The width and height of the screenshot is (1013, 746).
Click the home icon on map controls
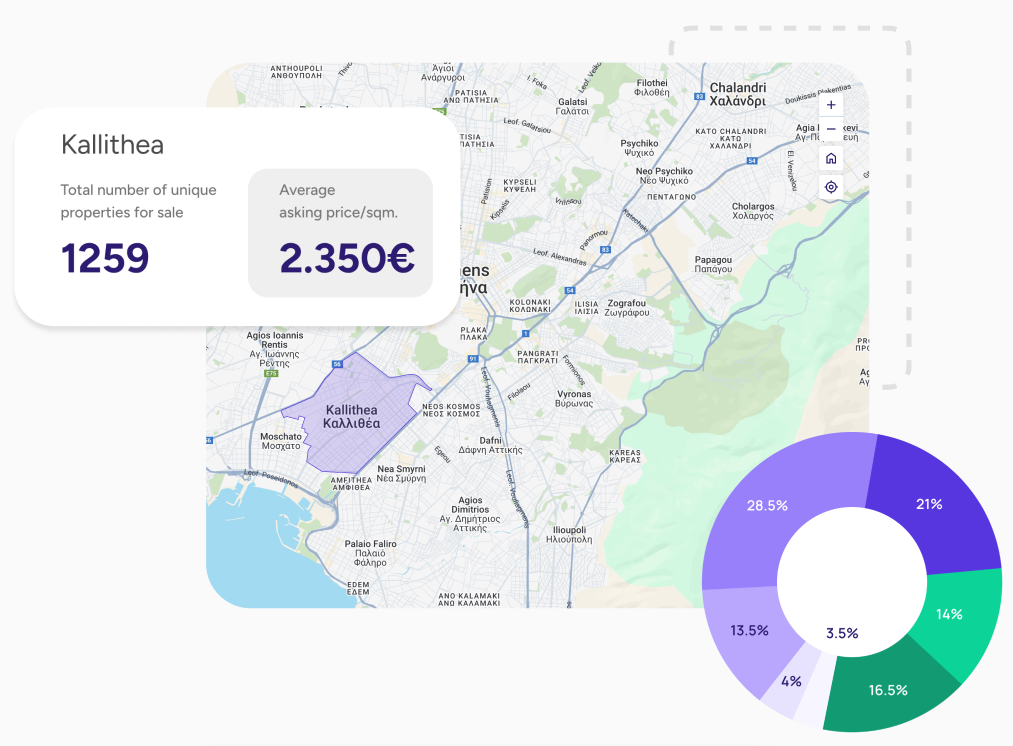click(830, 159)
